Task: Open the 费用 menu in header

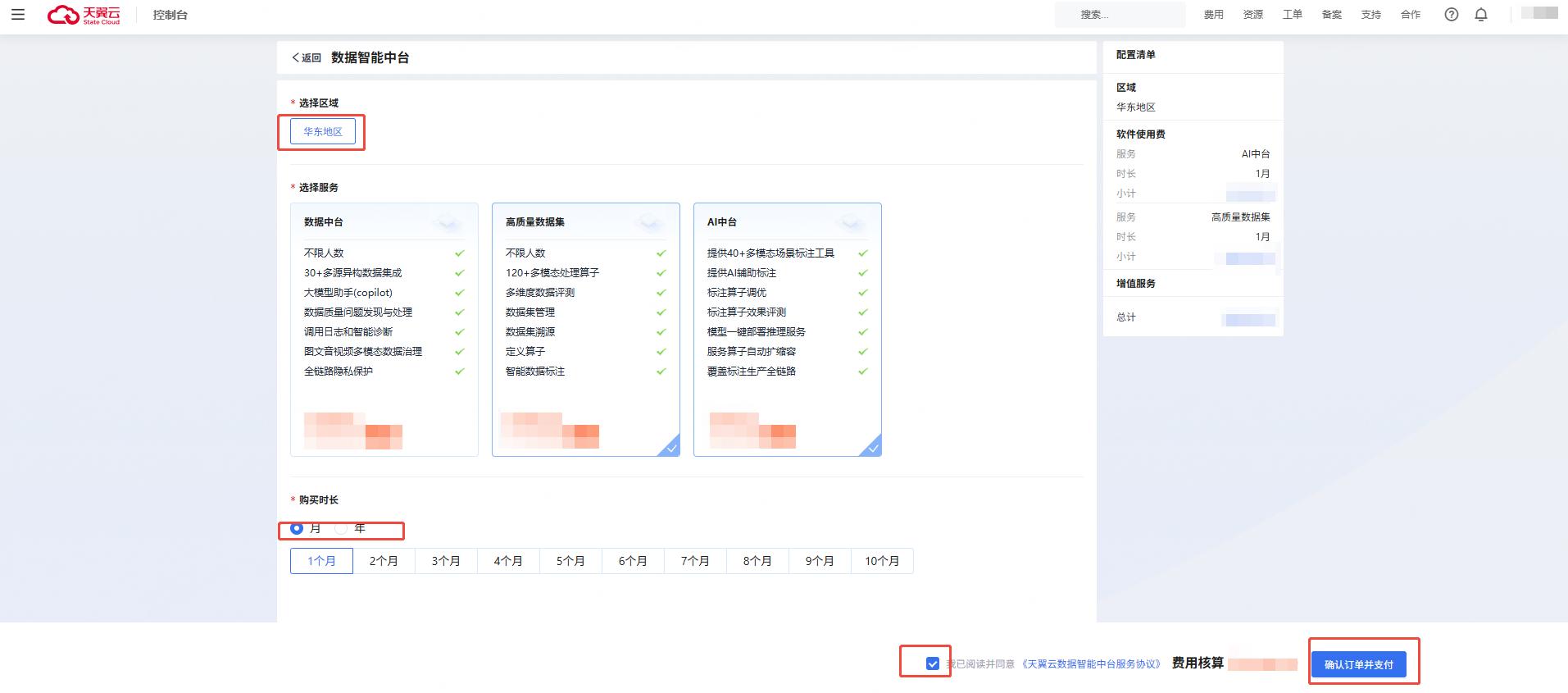Action: tap(1213, 15)
